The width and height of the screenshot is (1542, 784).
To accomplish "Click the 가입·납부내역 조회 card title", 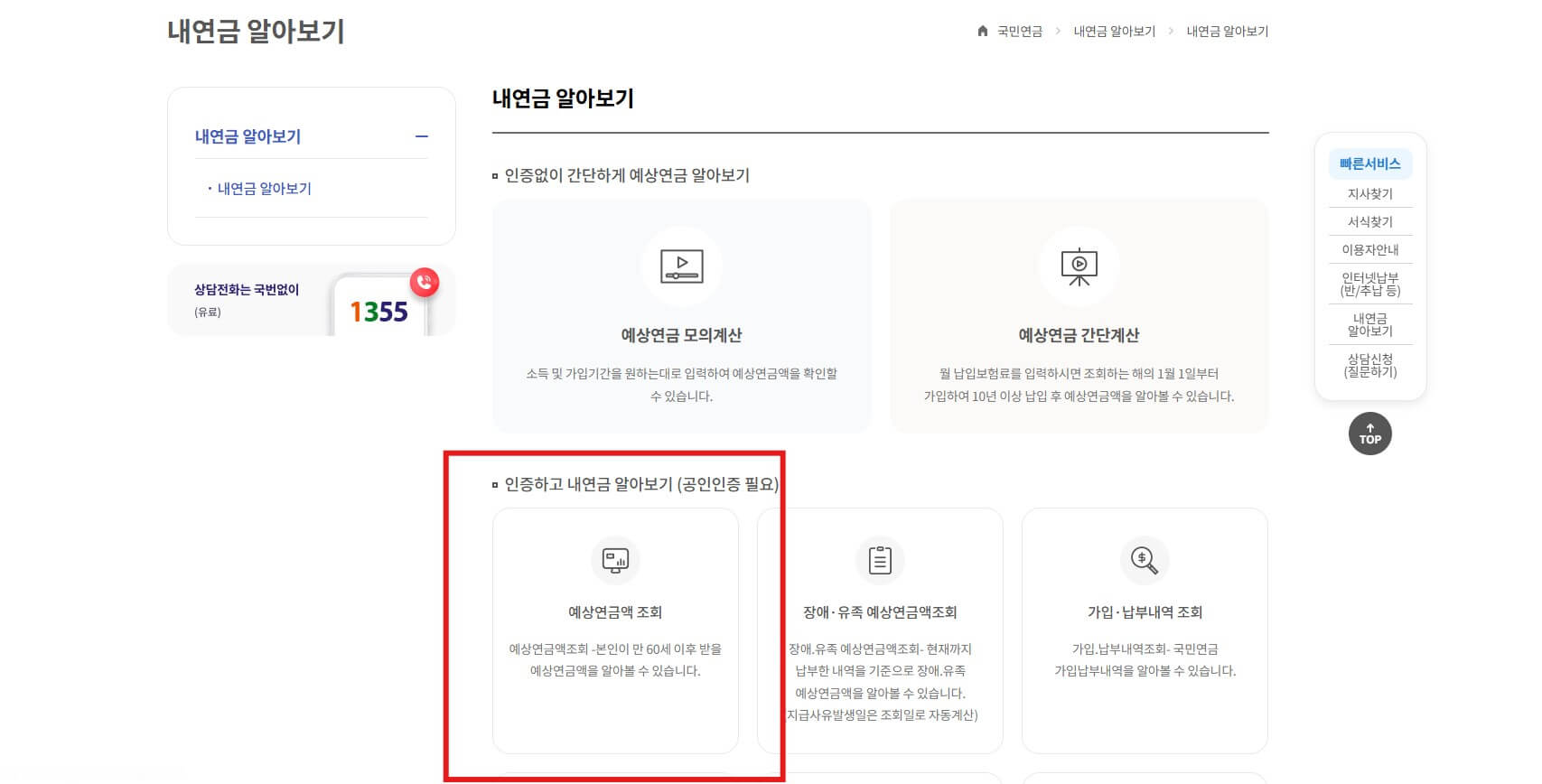I will click(1145, 612).
